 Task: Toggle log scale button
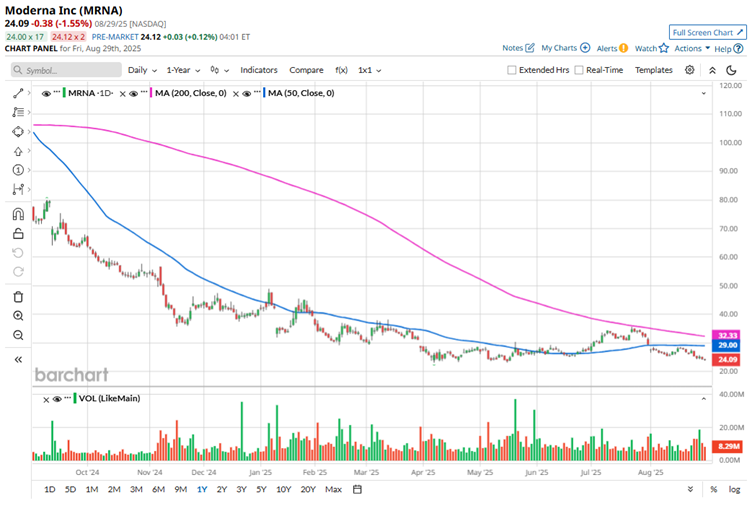[x=734, y=489]
